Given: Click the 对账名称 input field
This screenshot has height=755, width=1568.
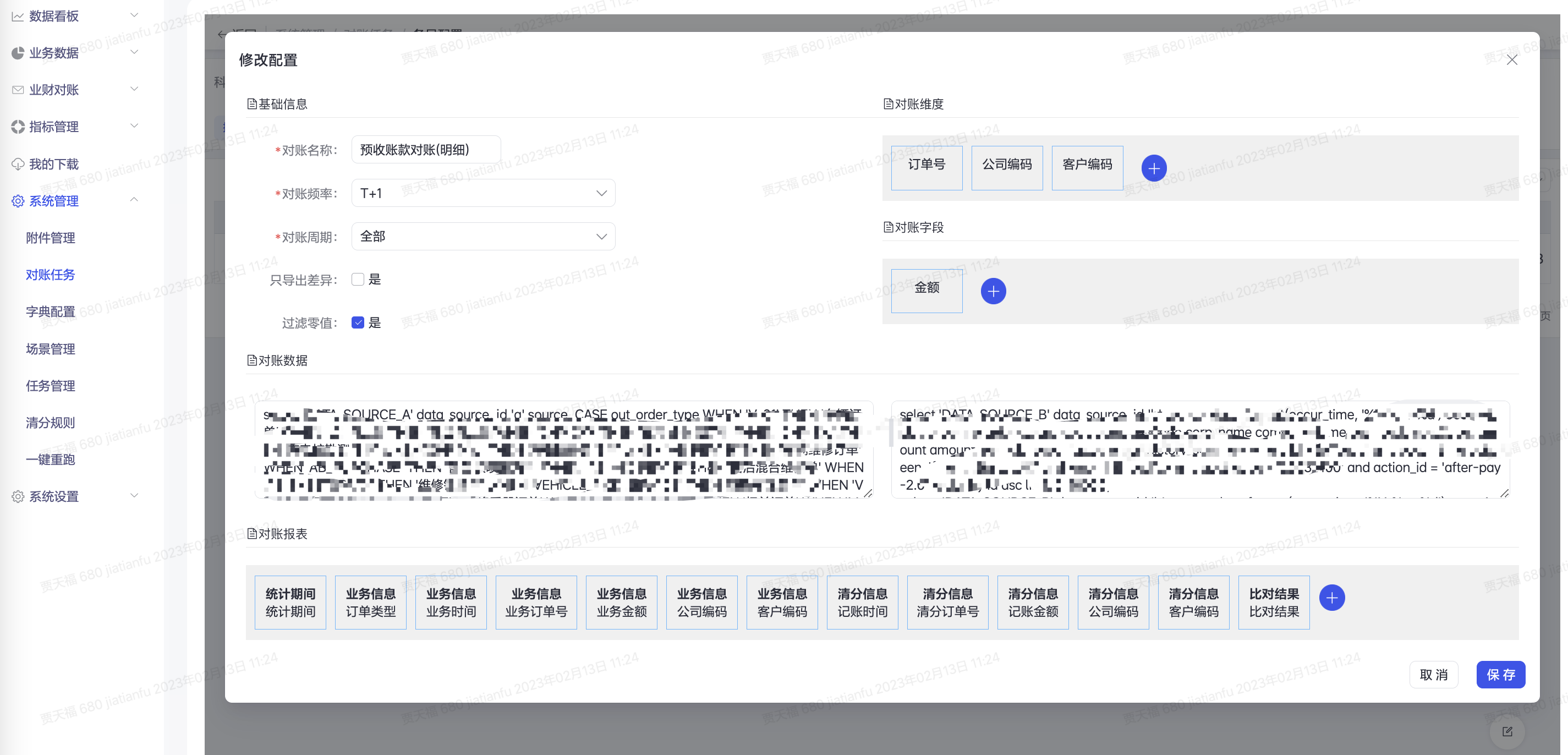Looking at the screenshot, I should pyautogui.click(x=426, y=150).
